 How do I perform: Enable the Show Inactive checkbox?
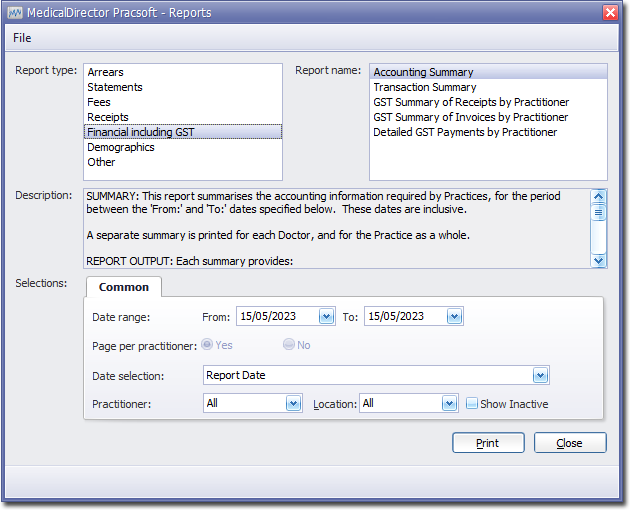coord(472,404)
